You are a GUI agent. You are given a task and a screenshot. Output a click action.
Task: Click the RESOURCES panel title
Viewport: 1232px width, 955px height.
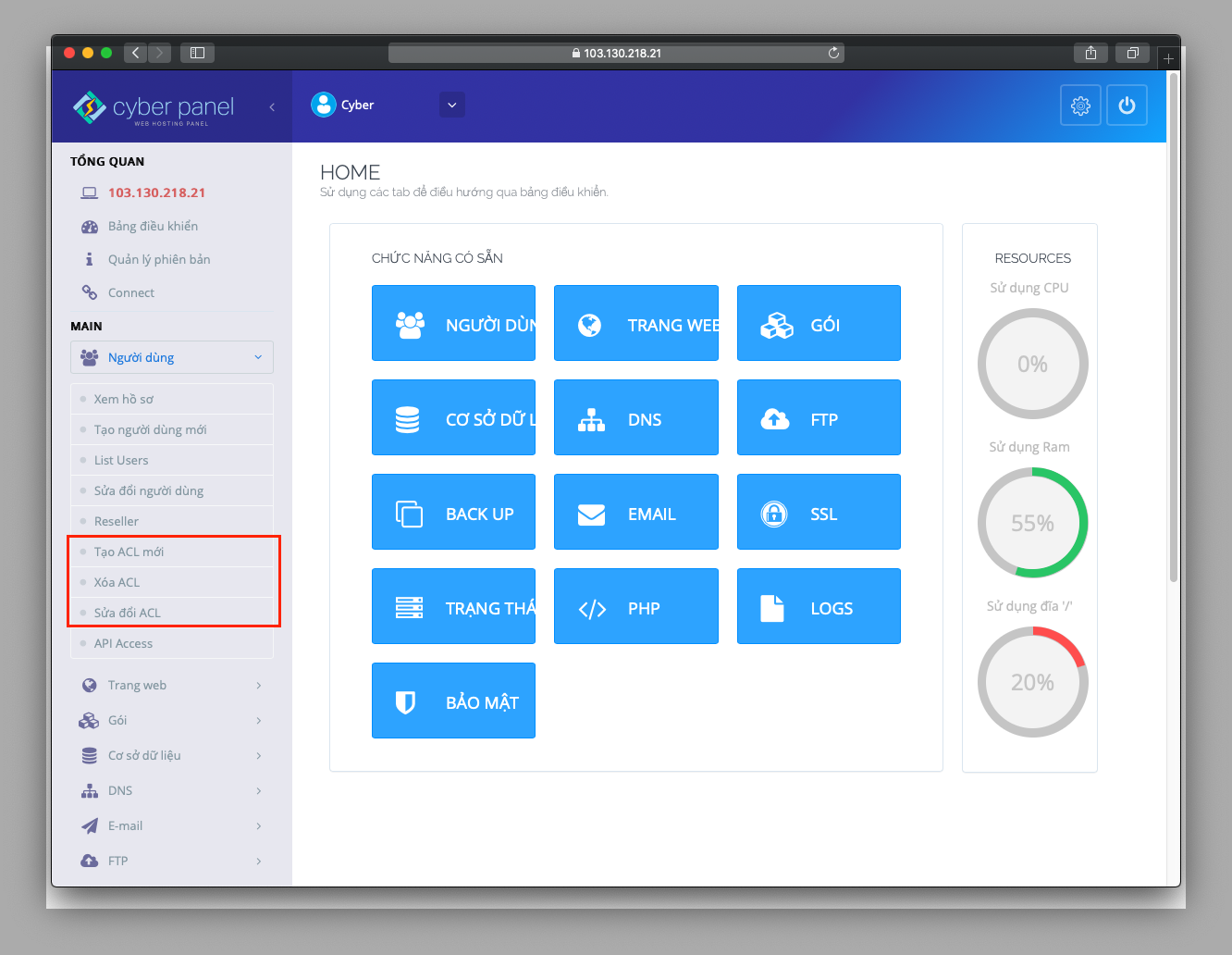1032,258
